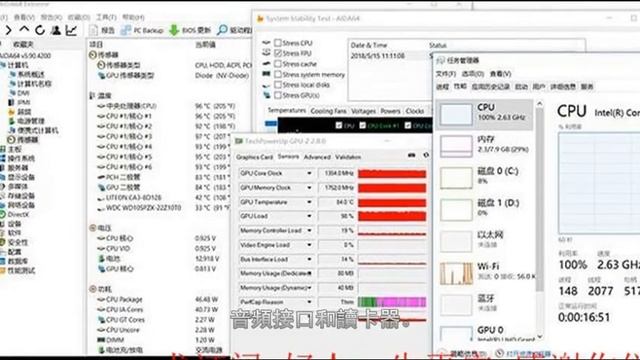640x360 pixels.
Task: Toggle CPU Core #1 graph legend checkbox
Action: coord(362,126)
